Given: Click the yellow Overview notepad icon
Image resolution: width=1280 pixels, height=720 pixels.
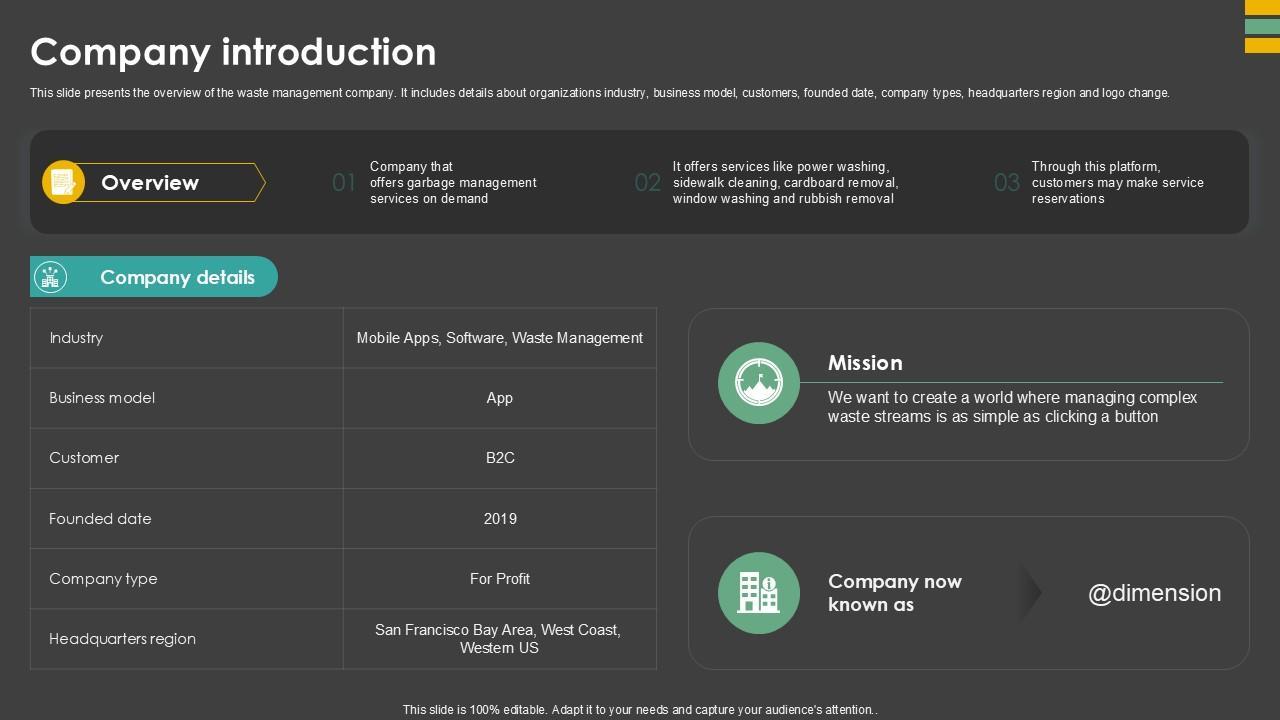Looking at the screenshot, I should click(63, 182).
